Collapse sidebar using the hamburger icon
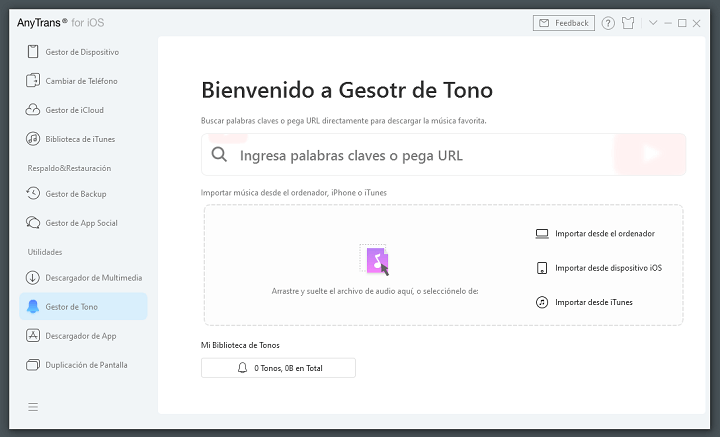Image resolution: width=720 pixels, height=437 pixels. [x=33, y=407]
